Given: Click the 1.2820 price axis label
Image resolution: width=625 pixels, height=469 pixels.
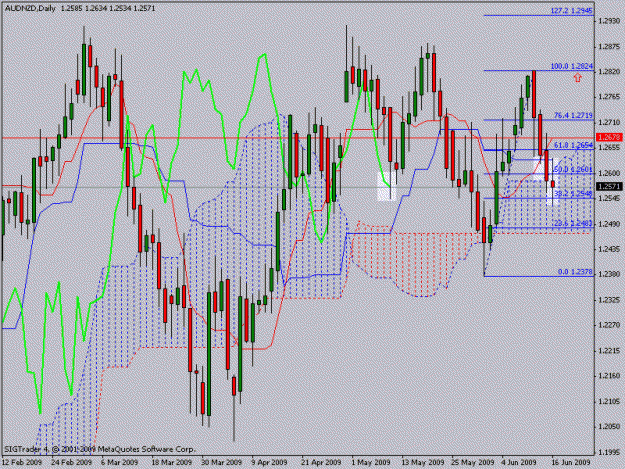Looking at the screenshot, I should pyautogui.click(x=609, y=71).
